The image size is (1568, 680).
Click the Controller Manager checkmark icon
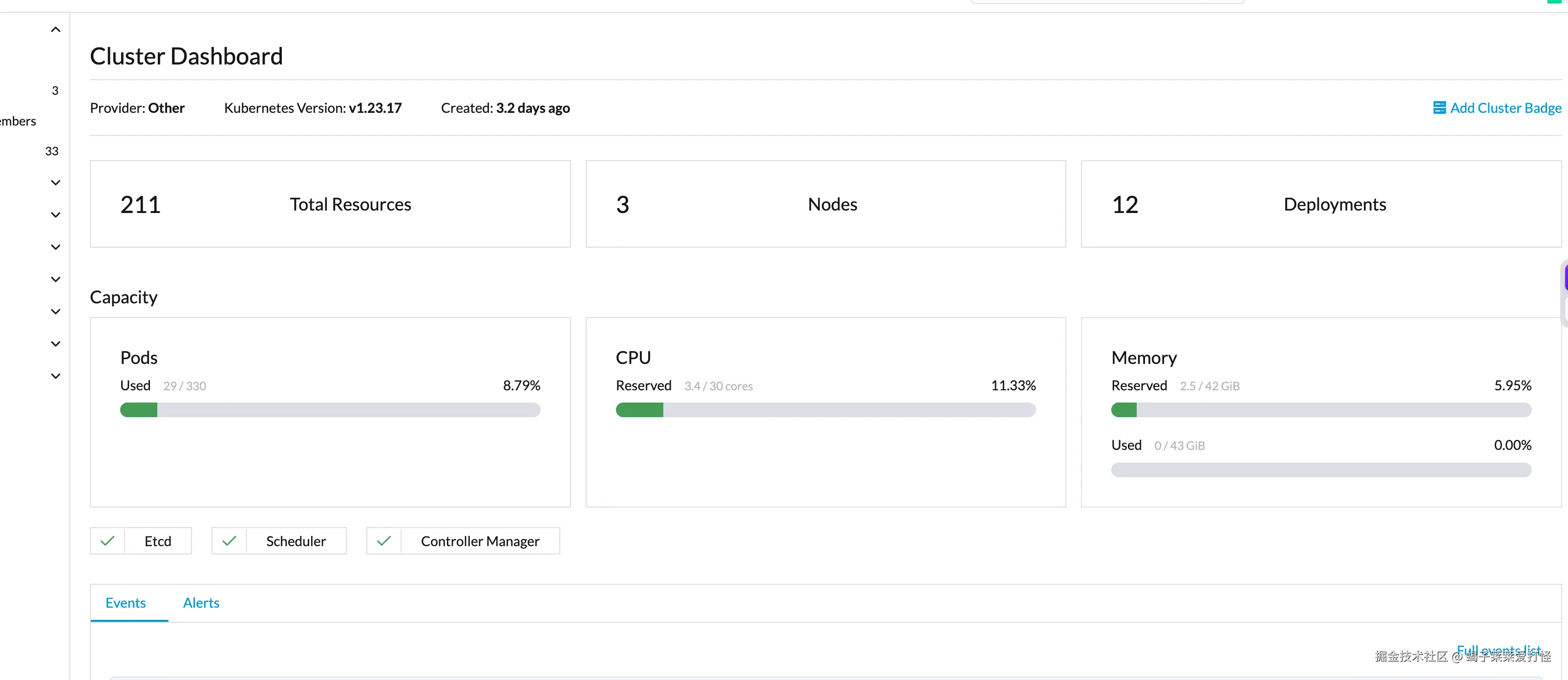(x=383, y=541)
